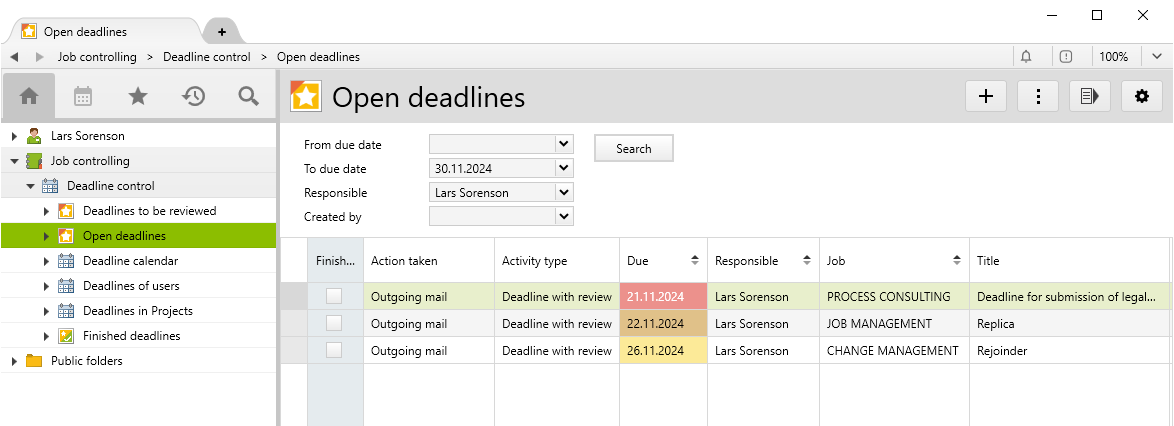1174x426 pixels.
Task: Click the notification bell icon
Action: pos(1026,57)
